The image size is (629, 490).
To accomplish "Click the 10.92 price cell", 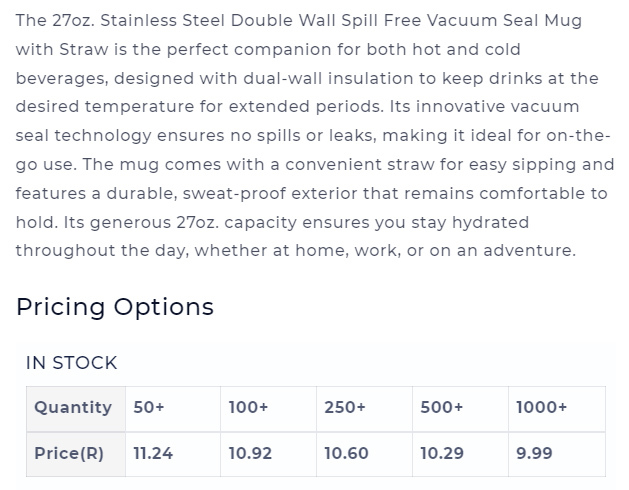I will (268, 454).
